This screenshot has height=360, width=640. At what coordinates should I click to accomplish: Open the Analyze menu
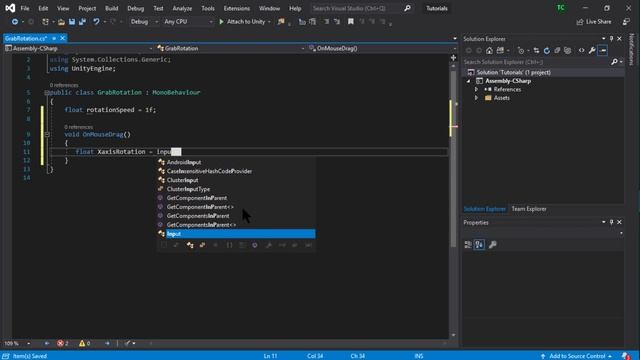coord(182,8)
